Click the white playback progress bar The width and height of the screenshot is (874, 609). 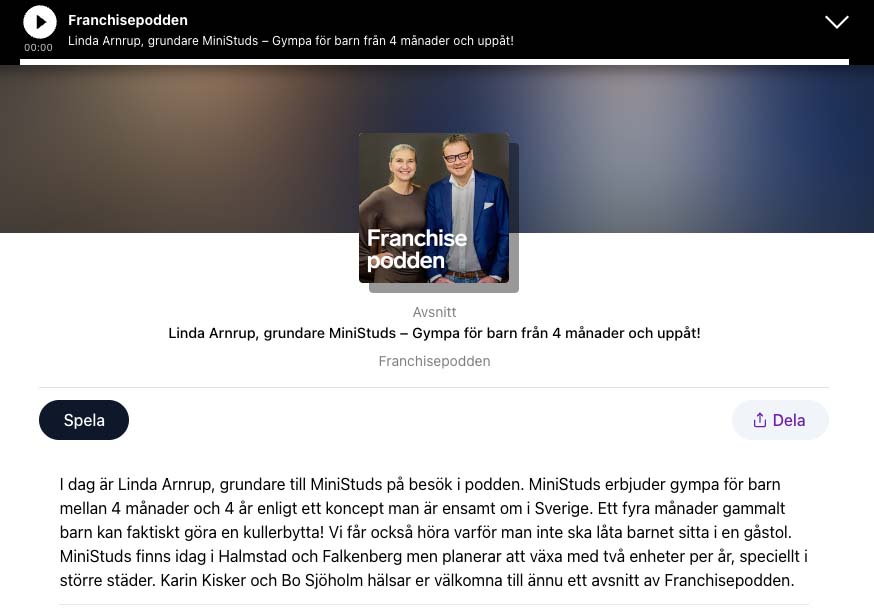pos(434,62)
